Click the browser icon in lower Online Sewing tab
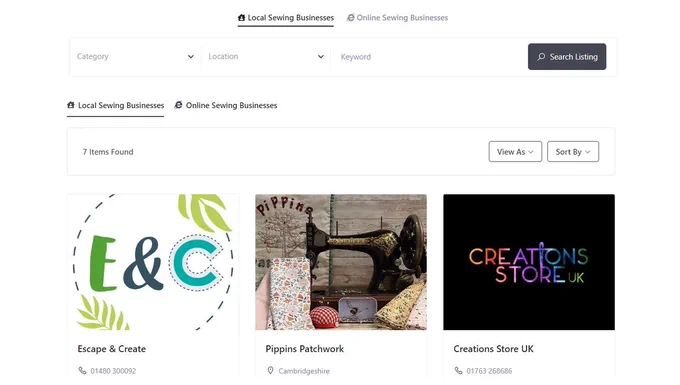680x385 pixels. pyautogui.click(x=178, y=105)
